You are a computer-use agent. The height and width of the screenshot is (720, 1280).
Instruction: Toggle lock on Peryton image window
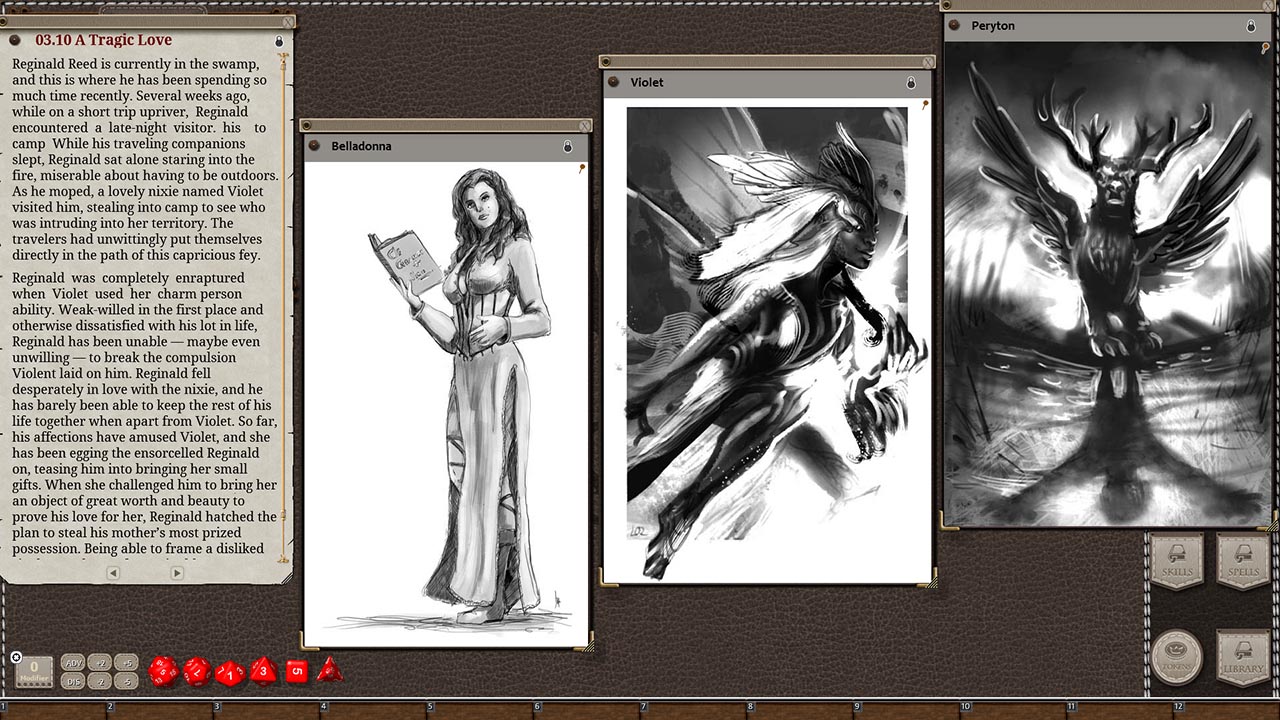click(x=1251, y=26)
